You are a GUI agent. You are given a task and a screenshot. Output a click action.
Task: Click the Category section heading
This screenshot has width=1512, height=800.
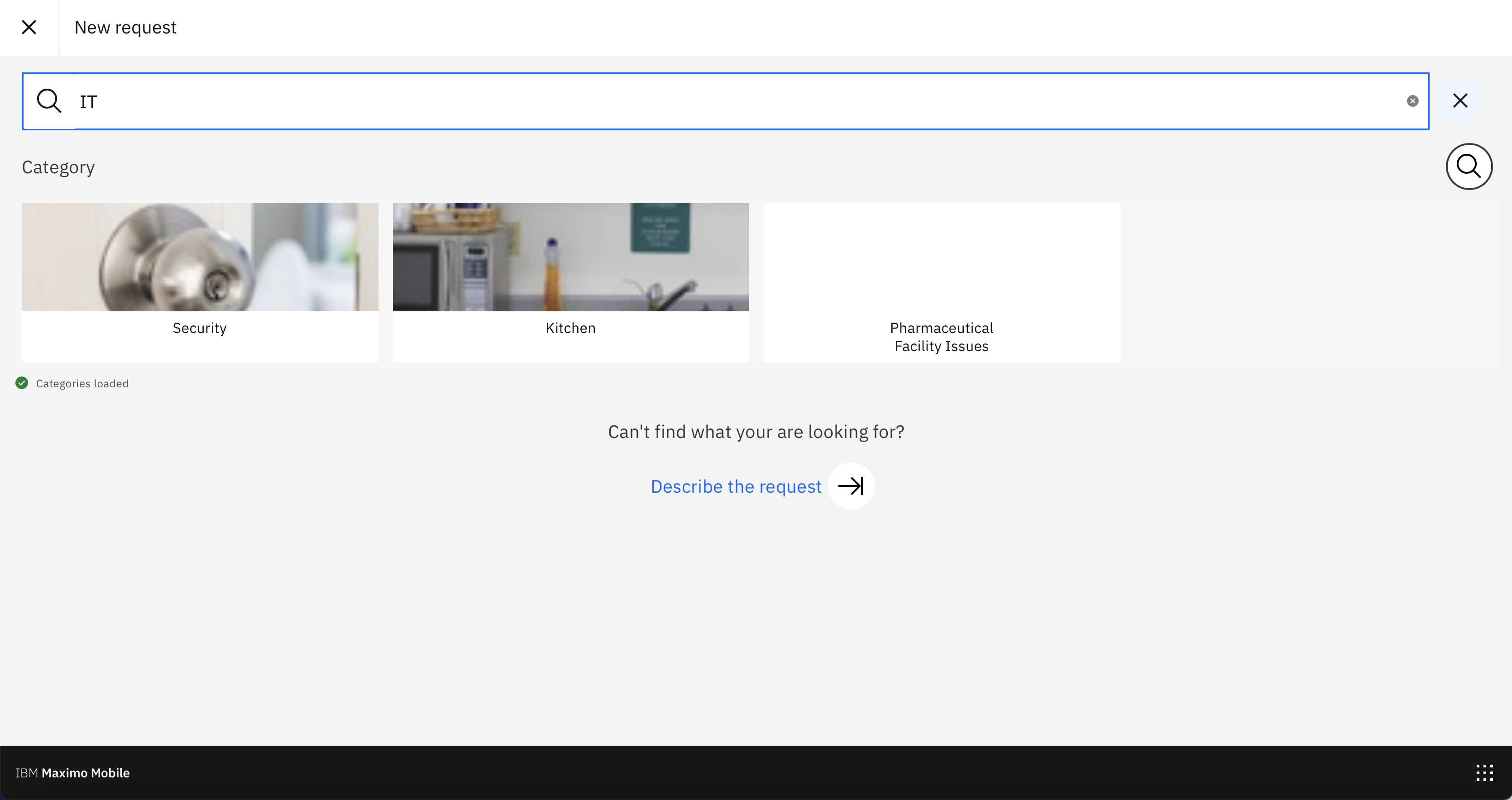(x=58, y=167)
